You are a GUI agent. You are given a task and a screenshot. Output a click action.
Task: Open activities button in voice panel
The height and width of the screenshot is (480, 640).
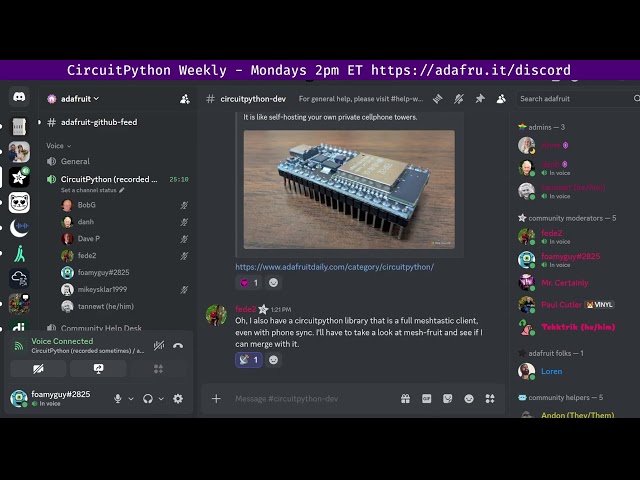(158, 369)
